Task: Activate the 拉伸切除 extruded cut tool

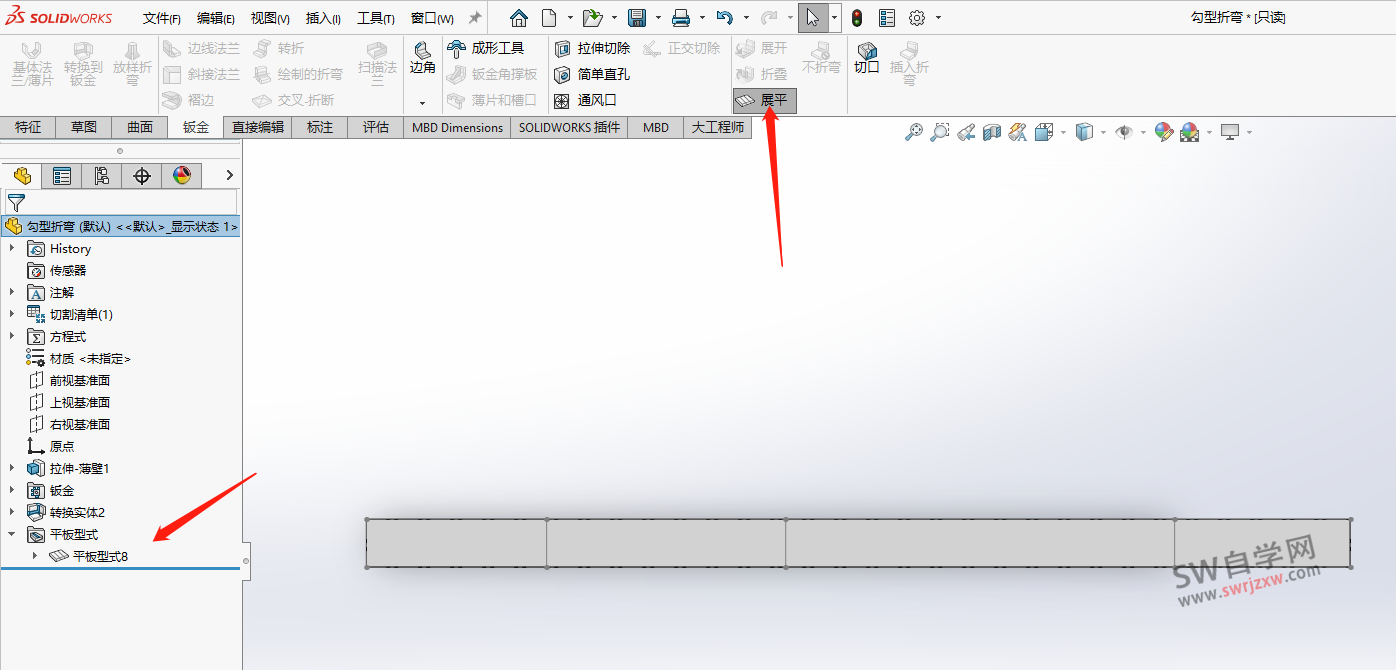Action: pos(602,46)
